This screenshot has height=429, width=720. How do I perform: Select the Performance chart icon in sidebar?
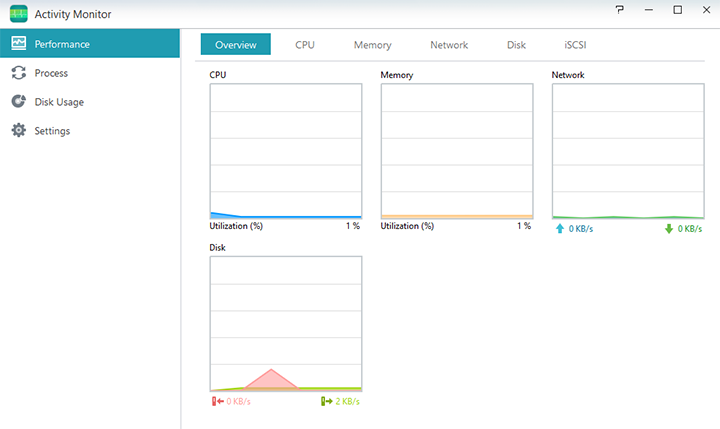tap(18, 44)
